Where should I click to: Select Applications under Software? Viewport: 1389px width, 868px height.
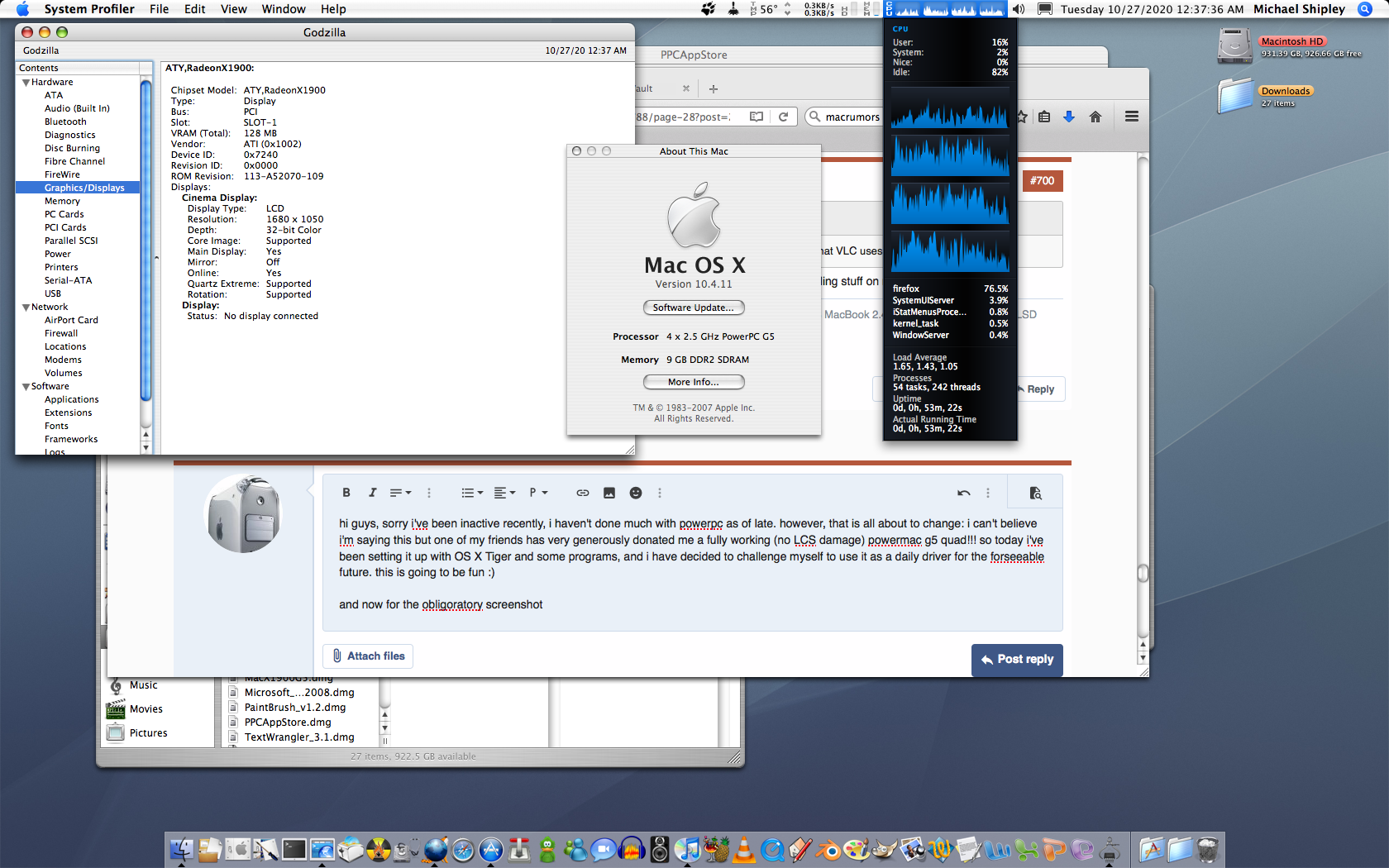click(x=72, y=400)
